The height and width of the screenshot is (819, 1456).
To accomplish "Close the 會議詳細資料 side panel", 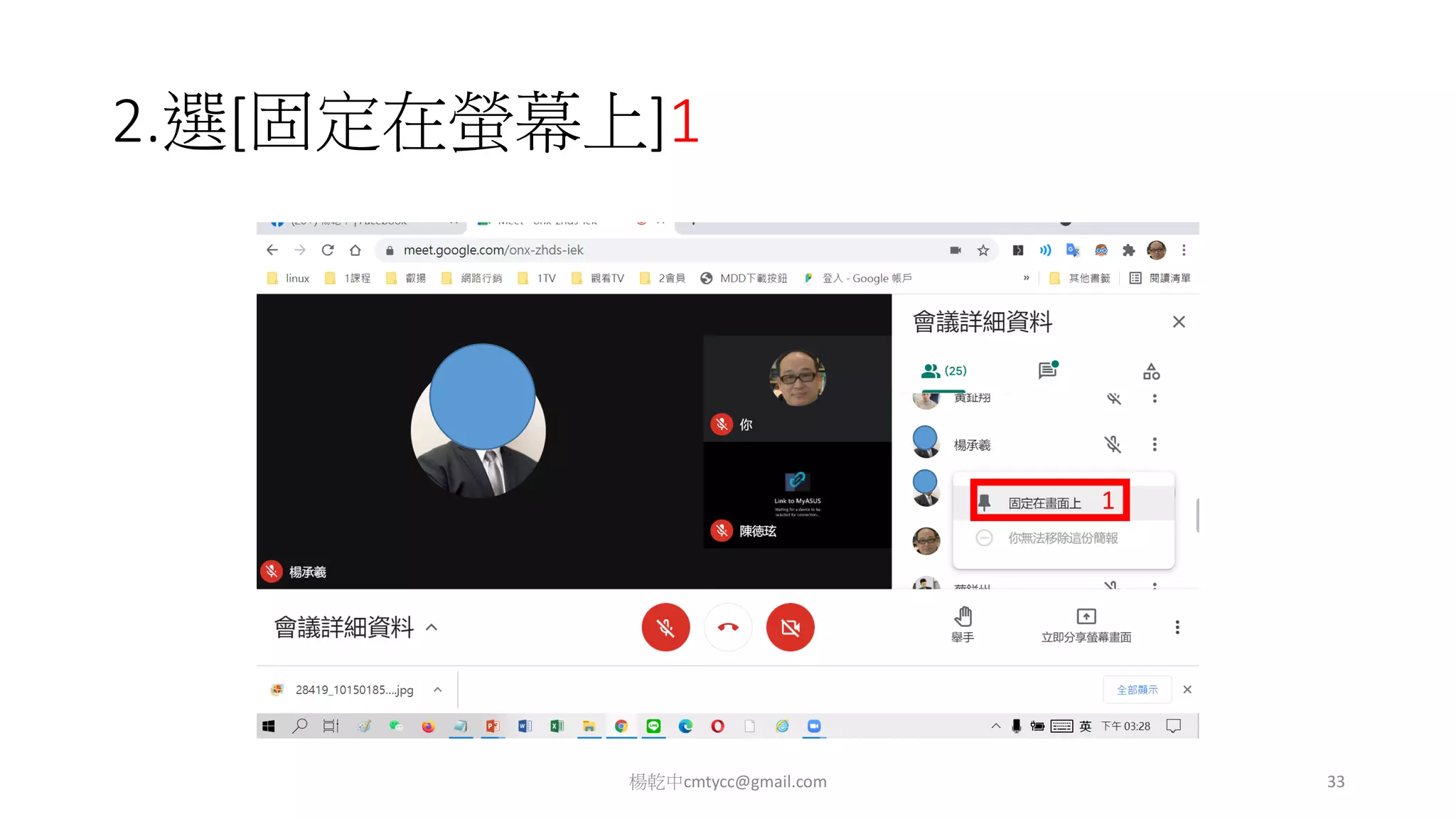I will [x=1179, y=322].
